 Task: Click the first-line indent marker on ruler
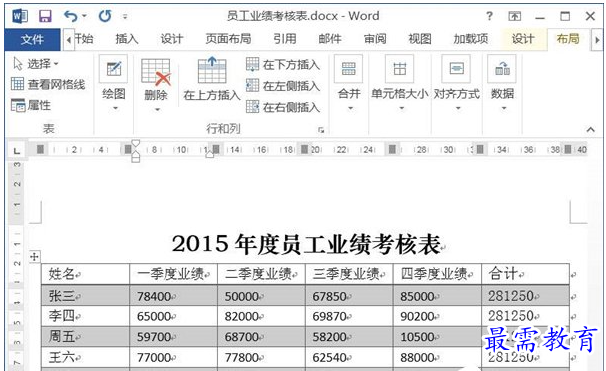[x=135, y=143]
